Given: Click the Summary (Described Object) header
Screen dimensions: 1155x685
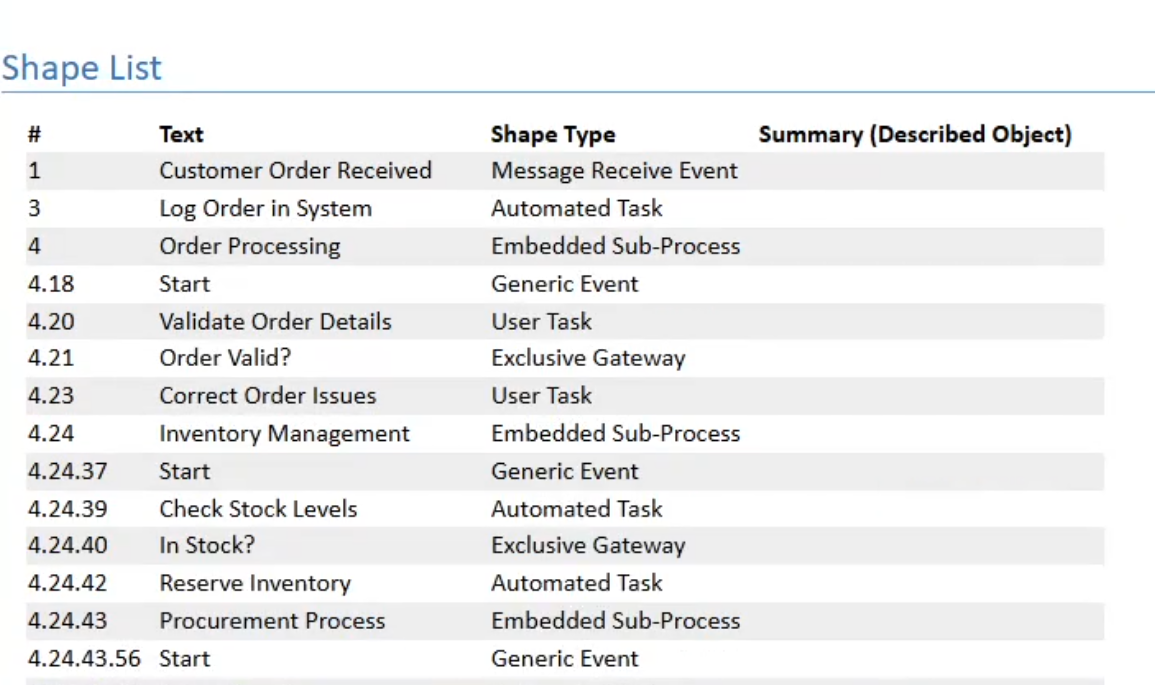Looking at the screenshot, I should click(914, 134).
